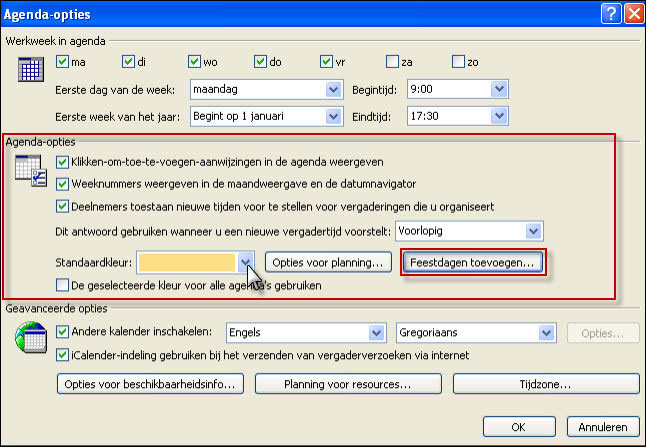This screenshot has height=447, width=646.
Task: Open 'Eerste dag van de week' dropdown
Action: 267,89
